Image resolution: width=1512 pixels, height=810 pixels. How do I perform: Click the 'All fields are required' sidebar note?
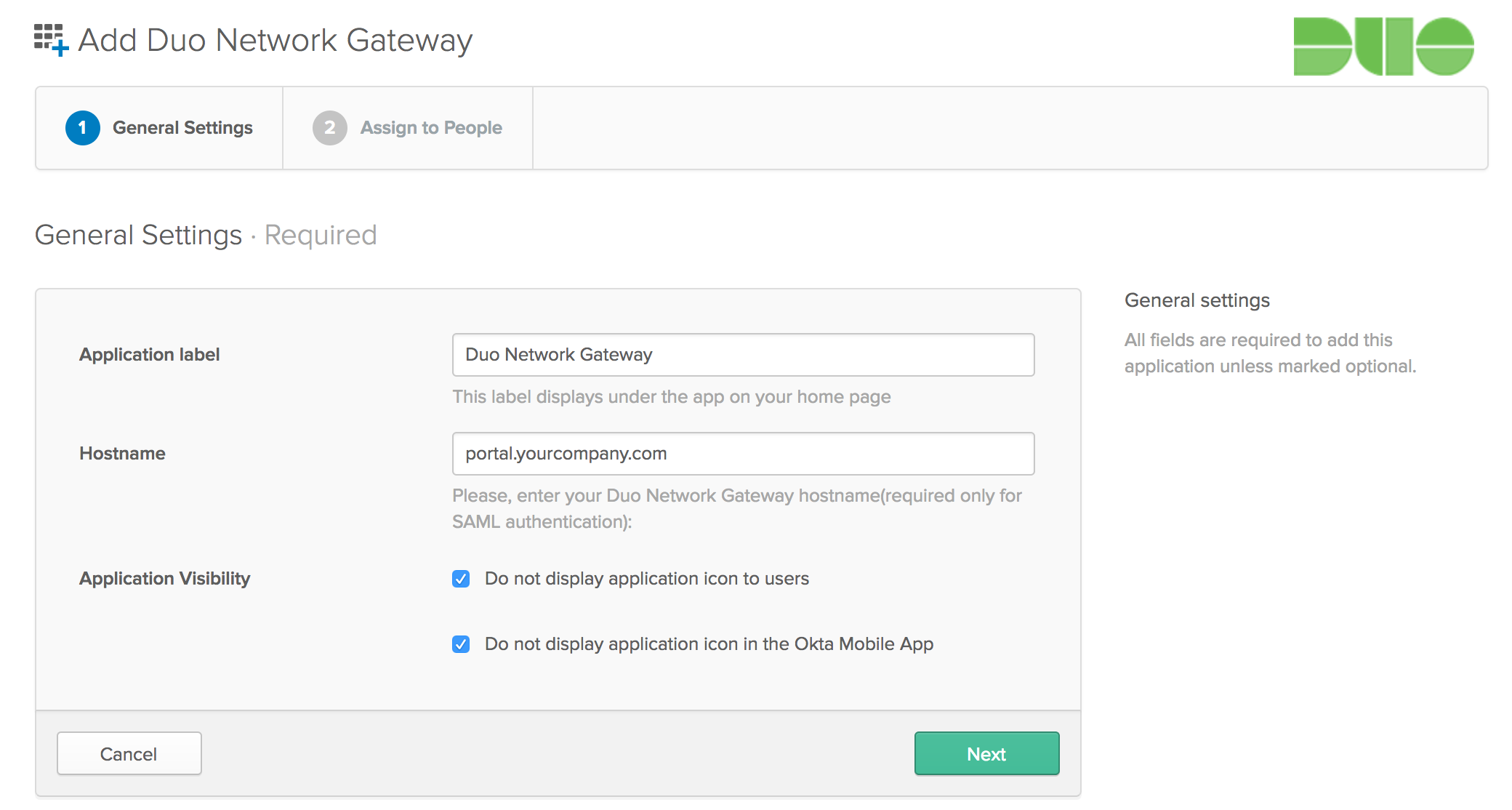coord(1271,353)
